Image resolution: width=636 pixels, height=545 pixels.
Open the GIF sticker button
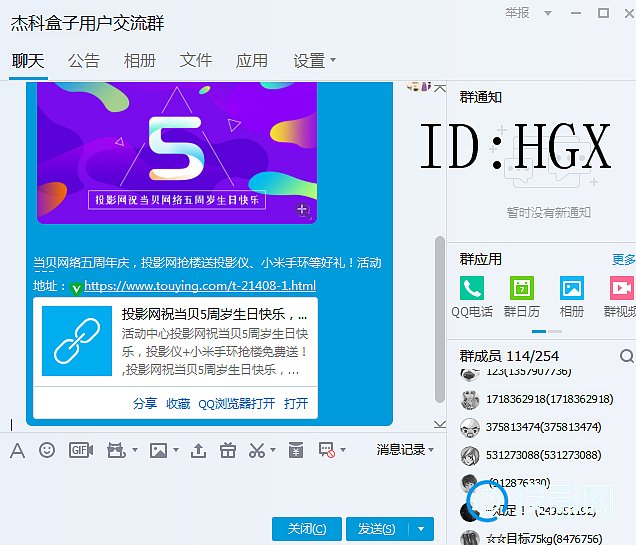coord(81,450)
